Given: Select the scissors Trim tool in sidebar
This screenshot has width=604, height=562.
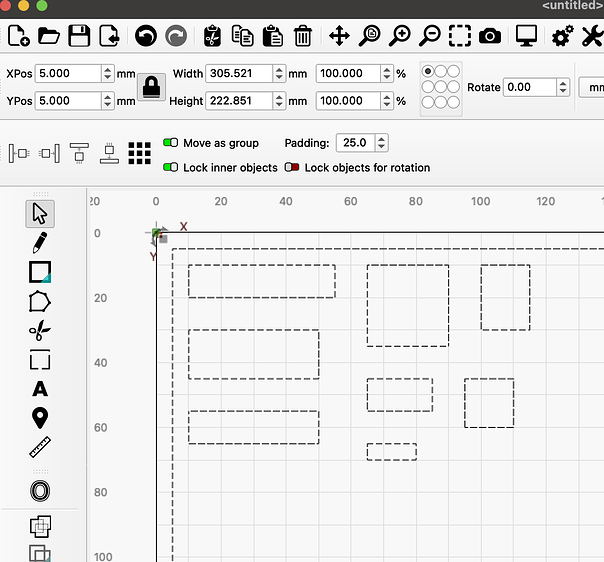Looking at the screenshot, I should [x=40, y=330].
